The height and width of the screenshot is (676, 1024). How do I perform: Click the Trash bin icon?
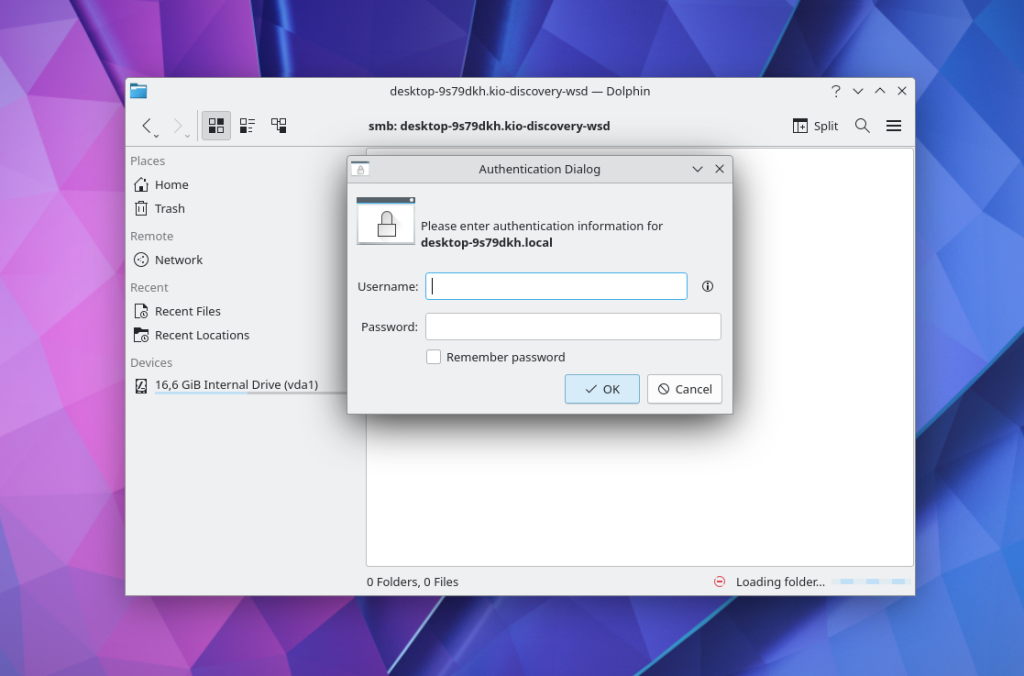(141, 208)
